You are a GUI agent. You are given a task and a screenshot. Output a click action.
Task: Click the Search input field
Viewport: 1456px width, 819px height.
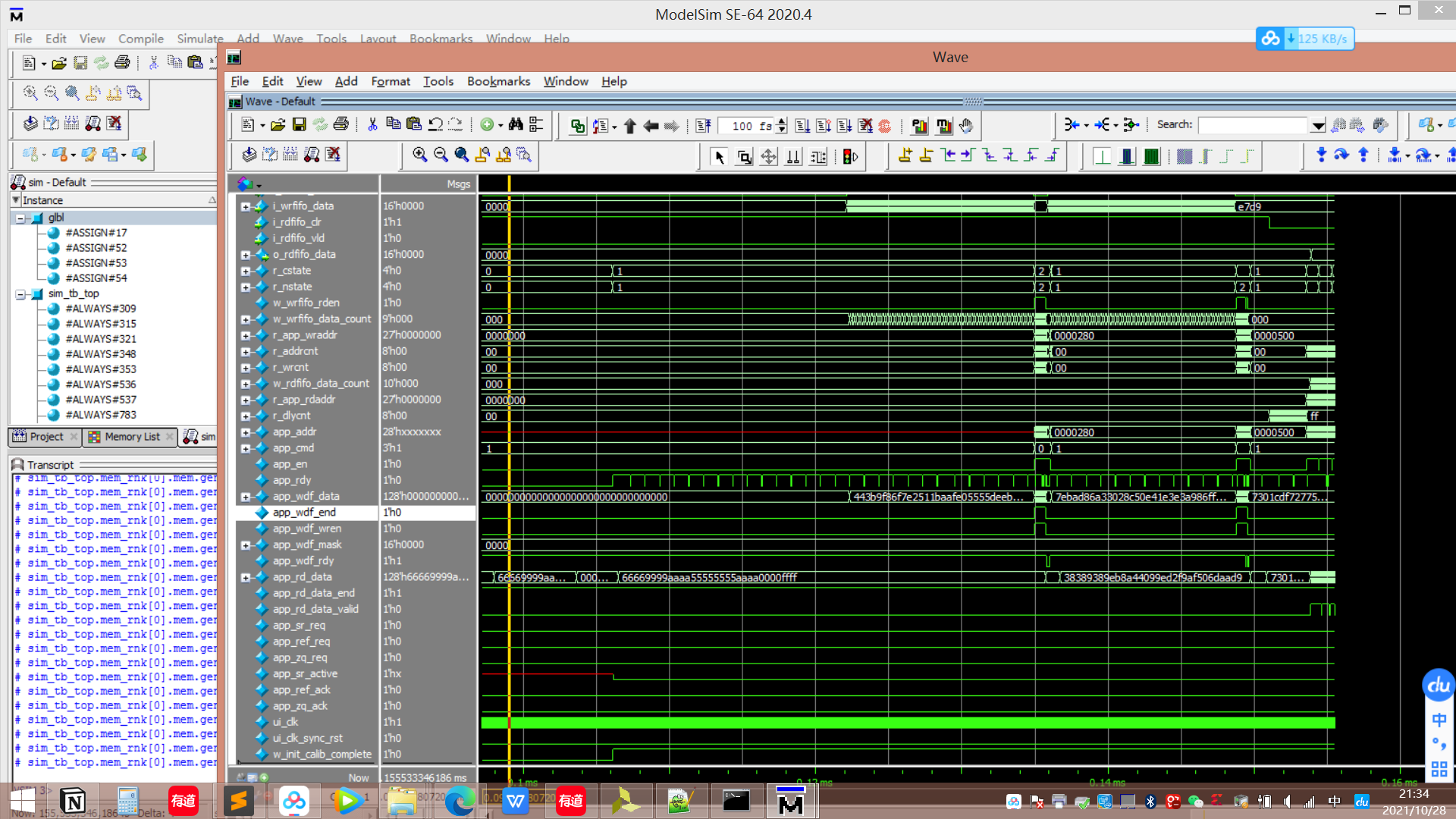click(1254, 126)
